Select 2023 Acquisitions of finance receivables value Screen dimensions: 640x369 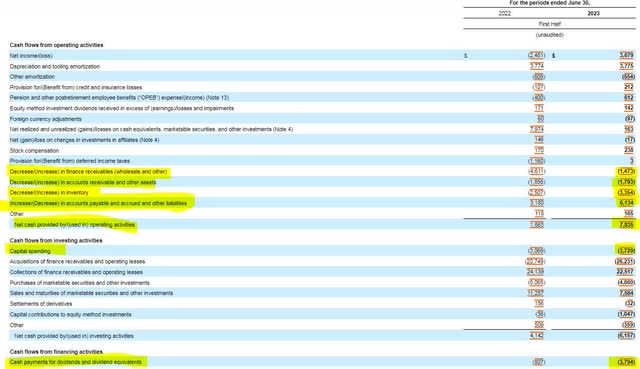point(624,261)
